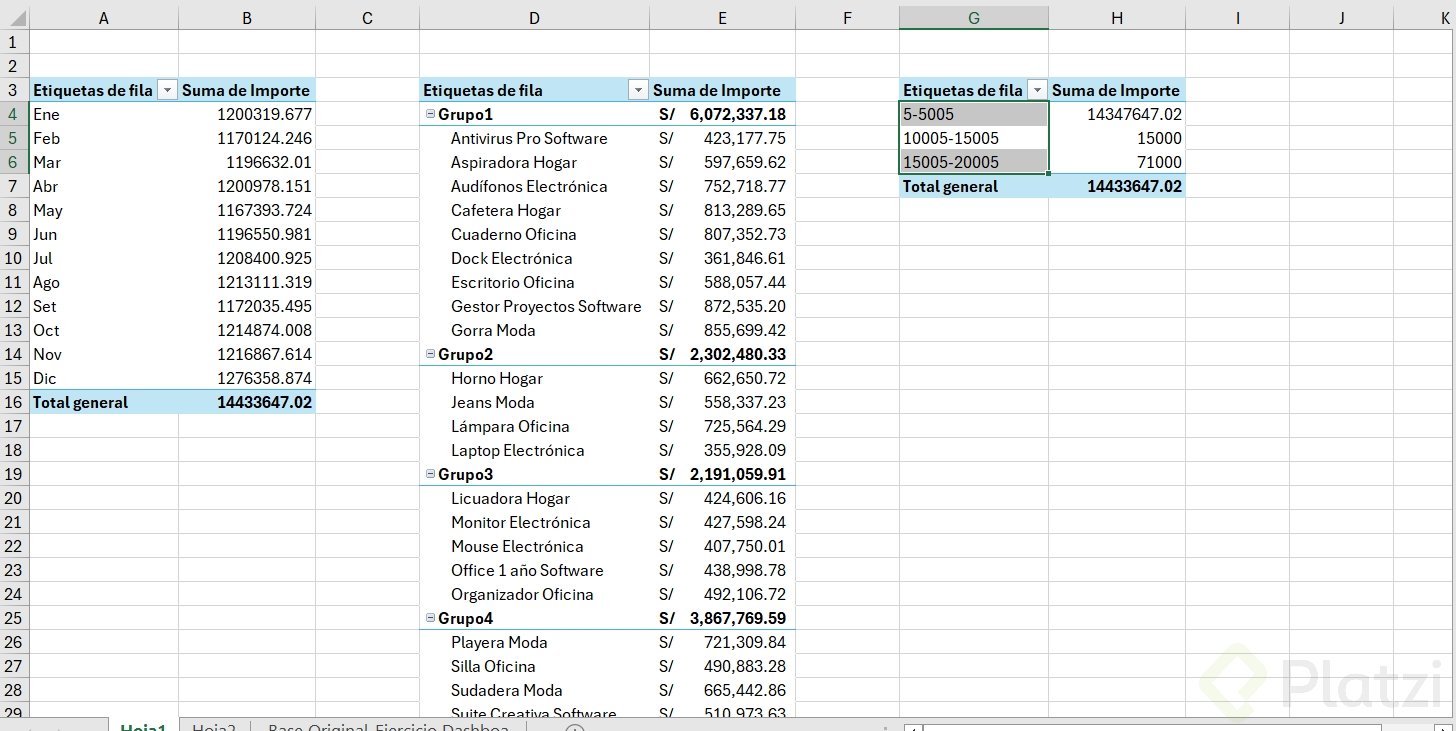1456x731 pixels.
Task: Select the Antivirus Pro Software row label
Action: click(529, 138)
